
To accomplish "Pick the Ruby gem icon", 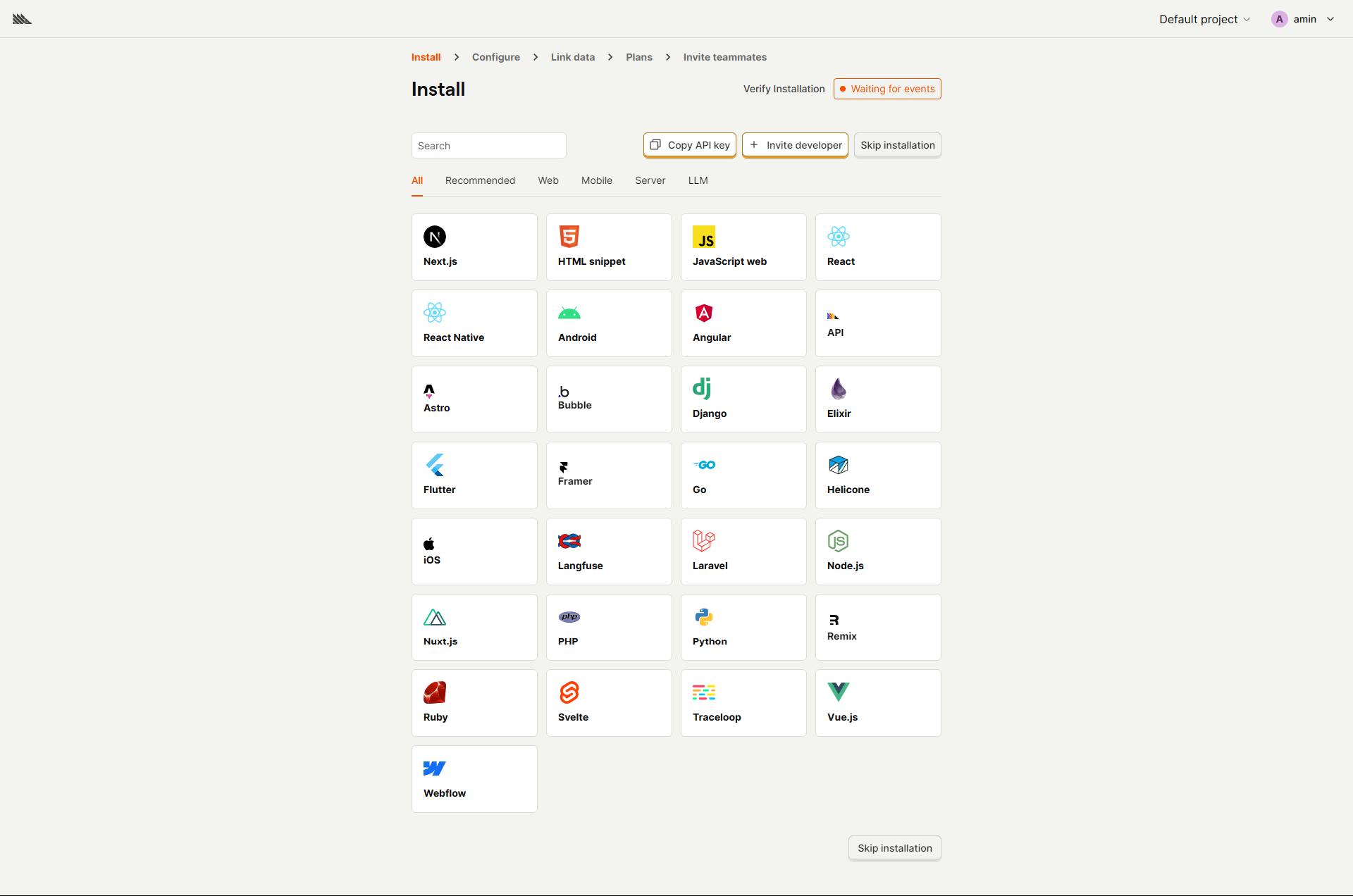I will coord(434,692).
